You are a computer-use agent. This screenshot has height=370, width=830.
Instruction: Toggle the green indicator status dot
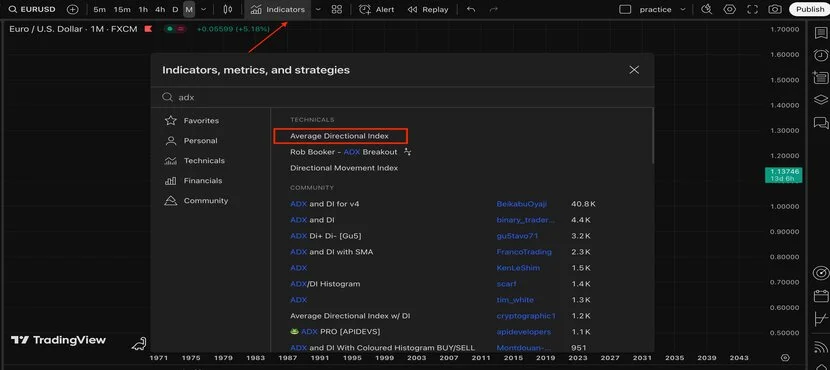pos(169,29)
